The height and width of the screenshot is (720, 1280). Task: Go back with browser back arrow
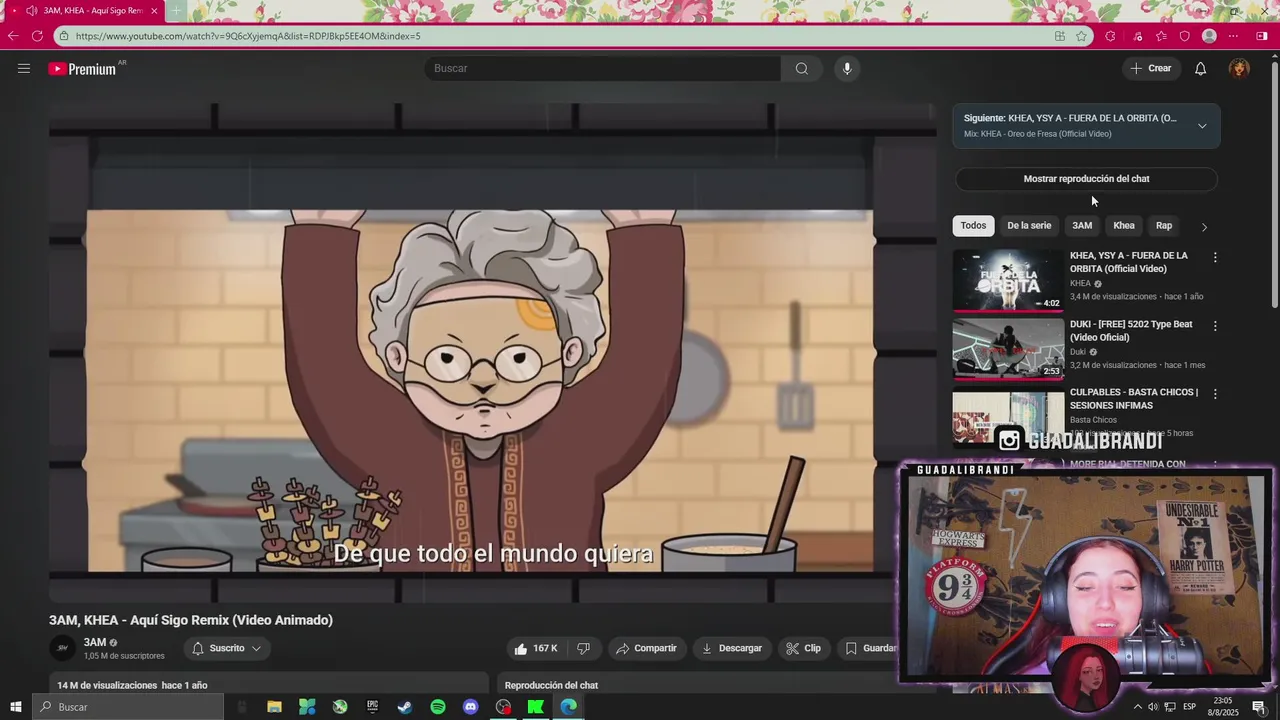(x=13, y=36)
